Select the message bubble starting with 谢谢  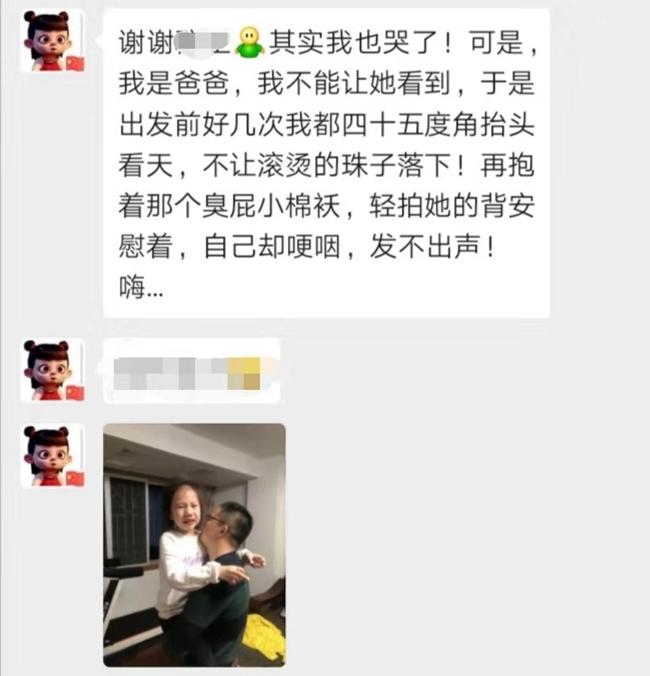tap(327, 164)
